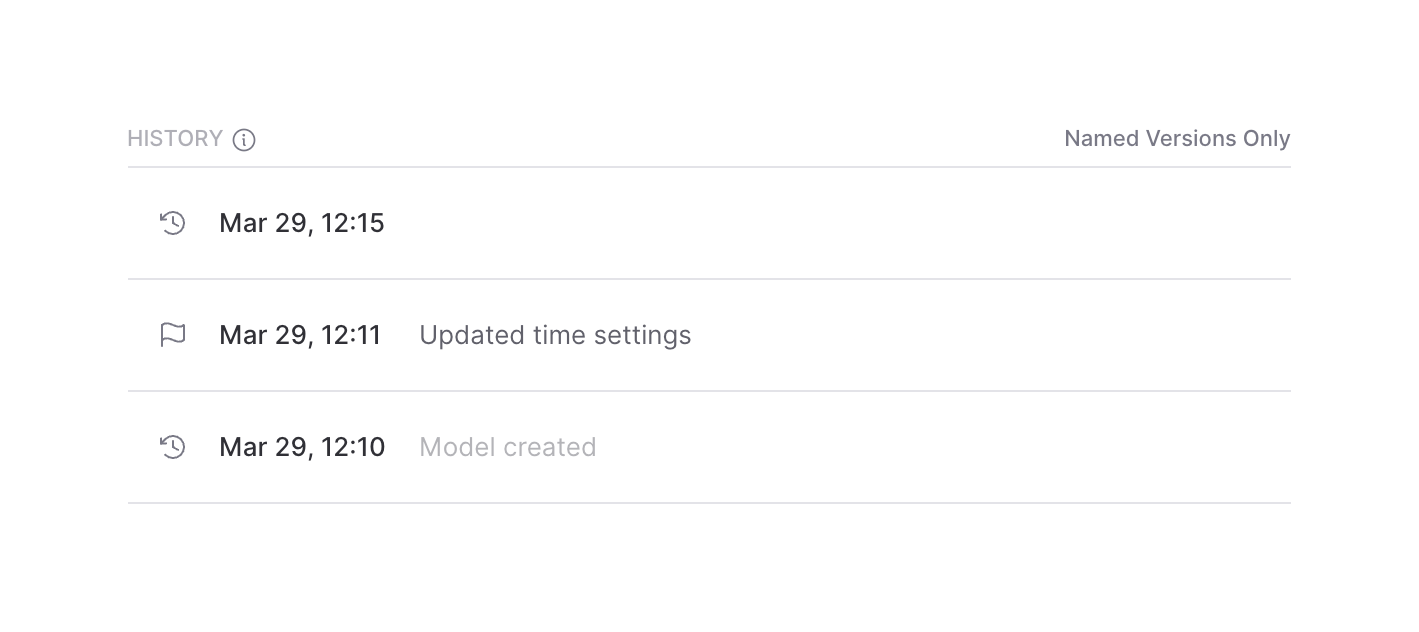The width and height of the screenshot is (1419, 632).
Task: Click the Model created label
Action: click(507, 447)
